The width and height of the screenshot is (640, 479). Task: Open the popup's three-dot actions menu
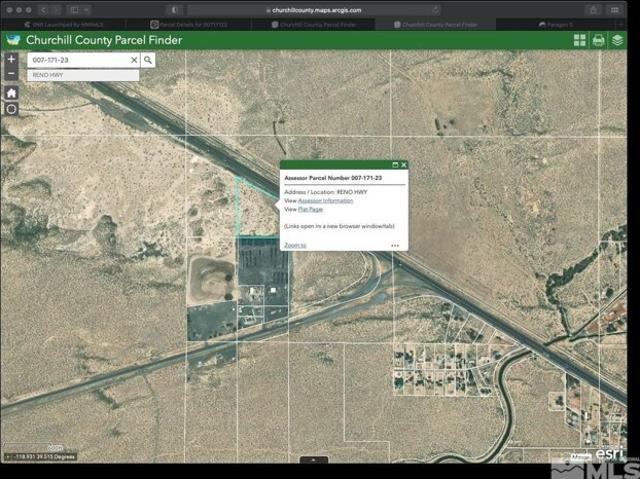point(395,245)
